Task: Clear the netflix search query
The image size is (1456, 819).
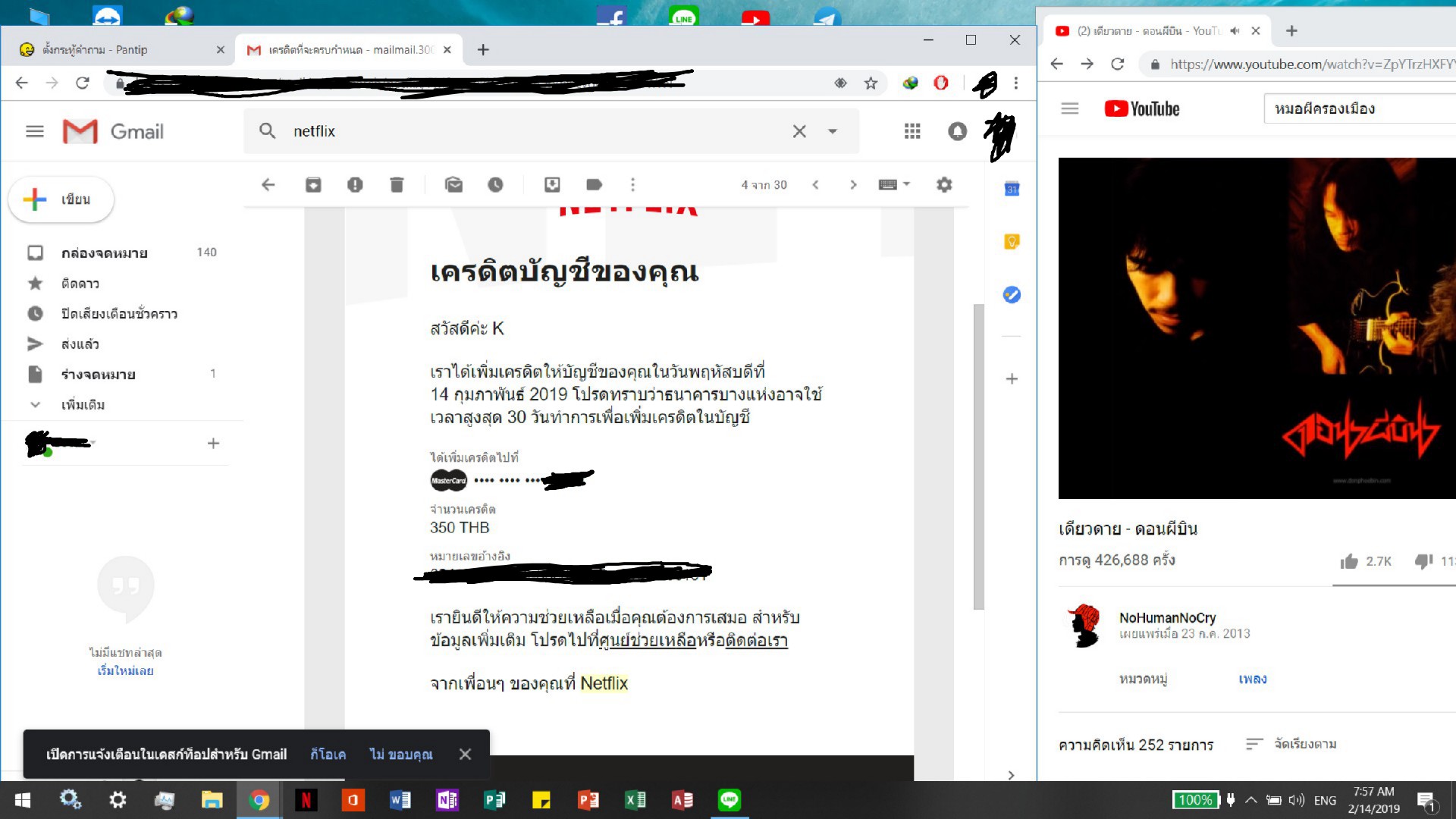Action: pos(799,131)
